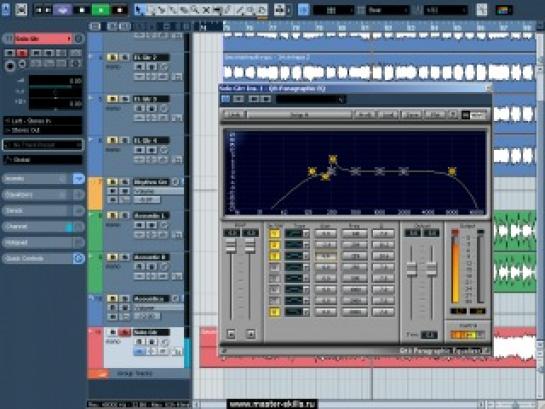Mute the El. Gtr 3 track

click(x=112, y=99)
